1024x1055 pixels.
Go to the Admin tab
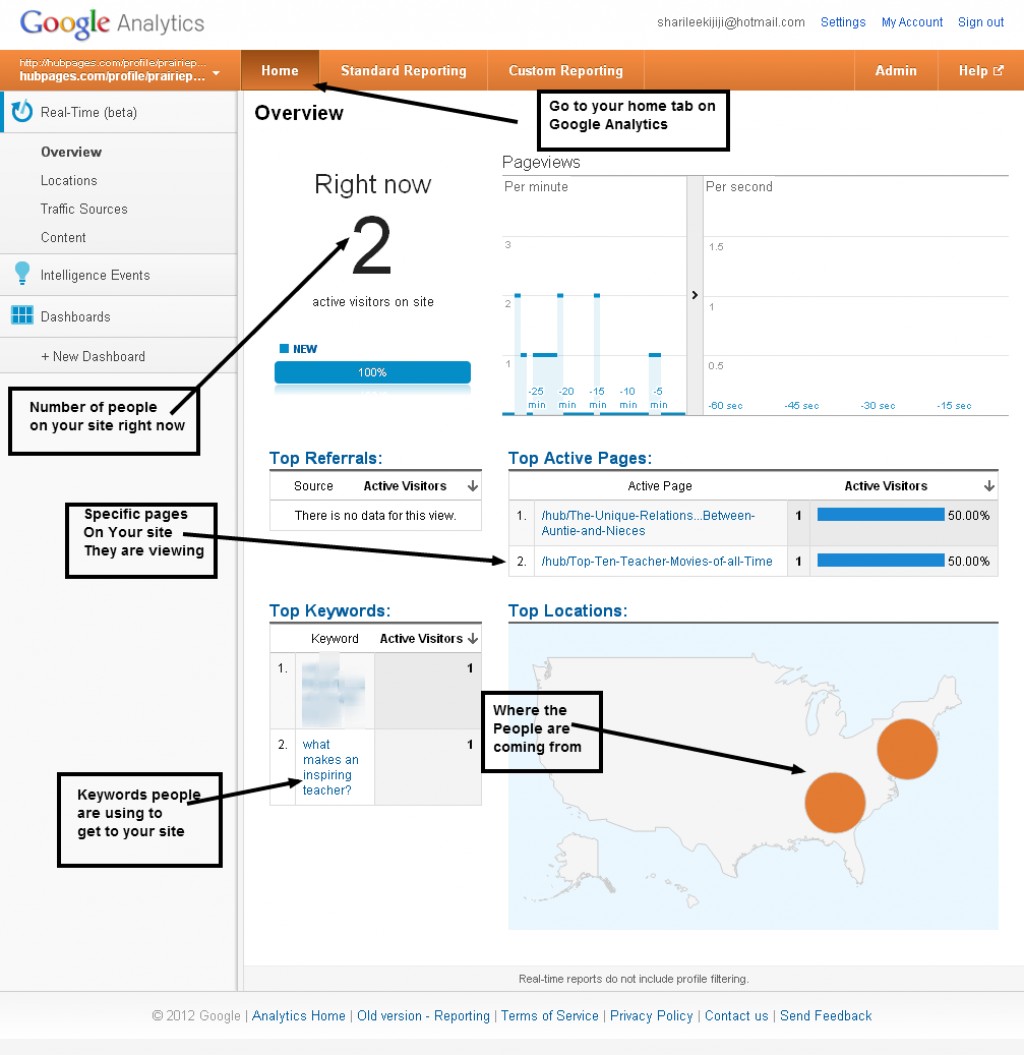(895, 71)
